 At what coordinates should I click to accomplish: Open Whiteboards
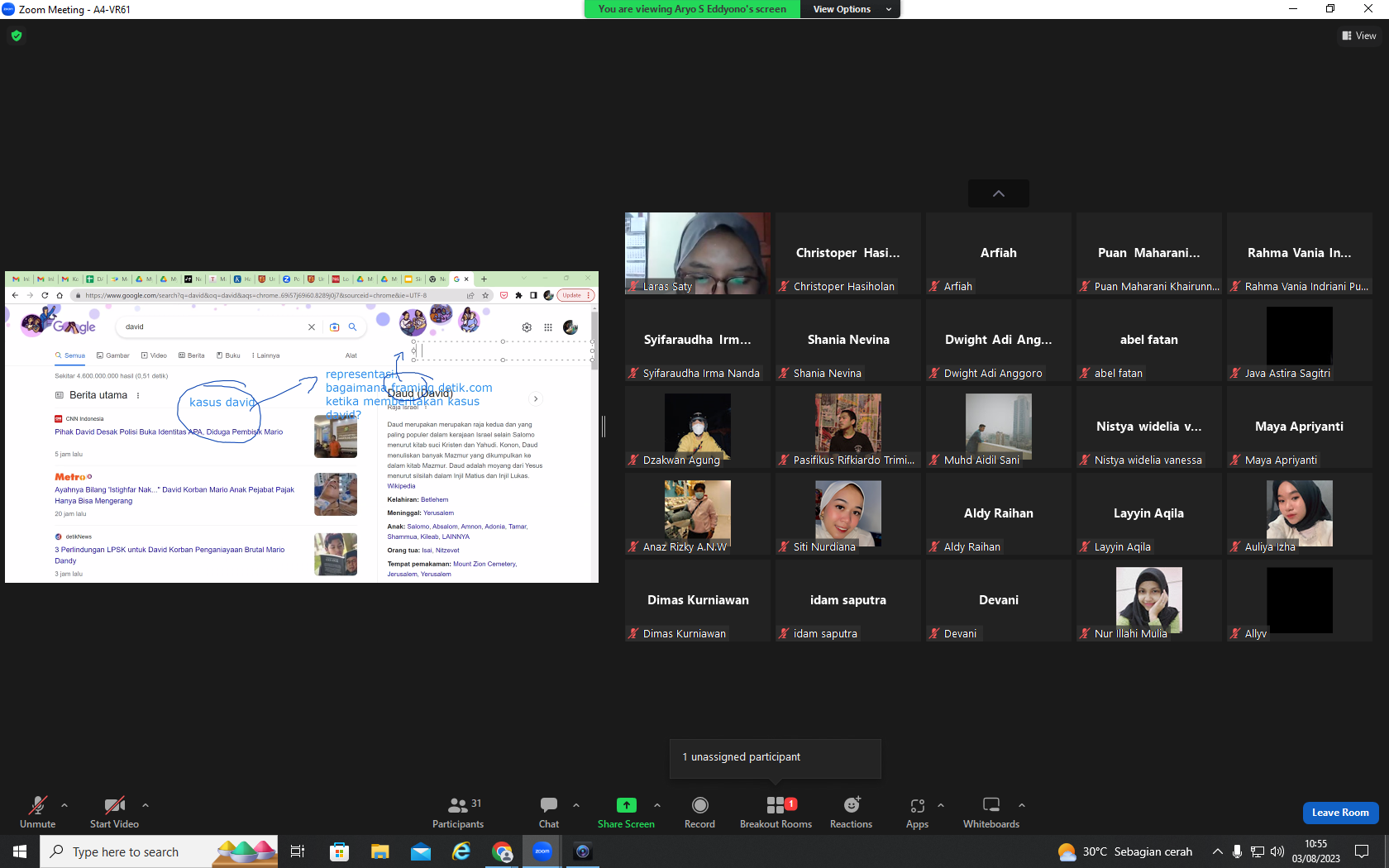pos(991,813)
